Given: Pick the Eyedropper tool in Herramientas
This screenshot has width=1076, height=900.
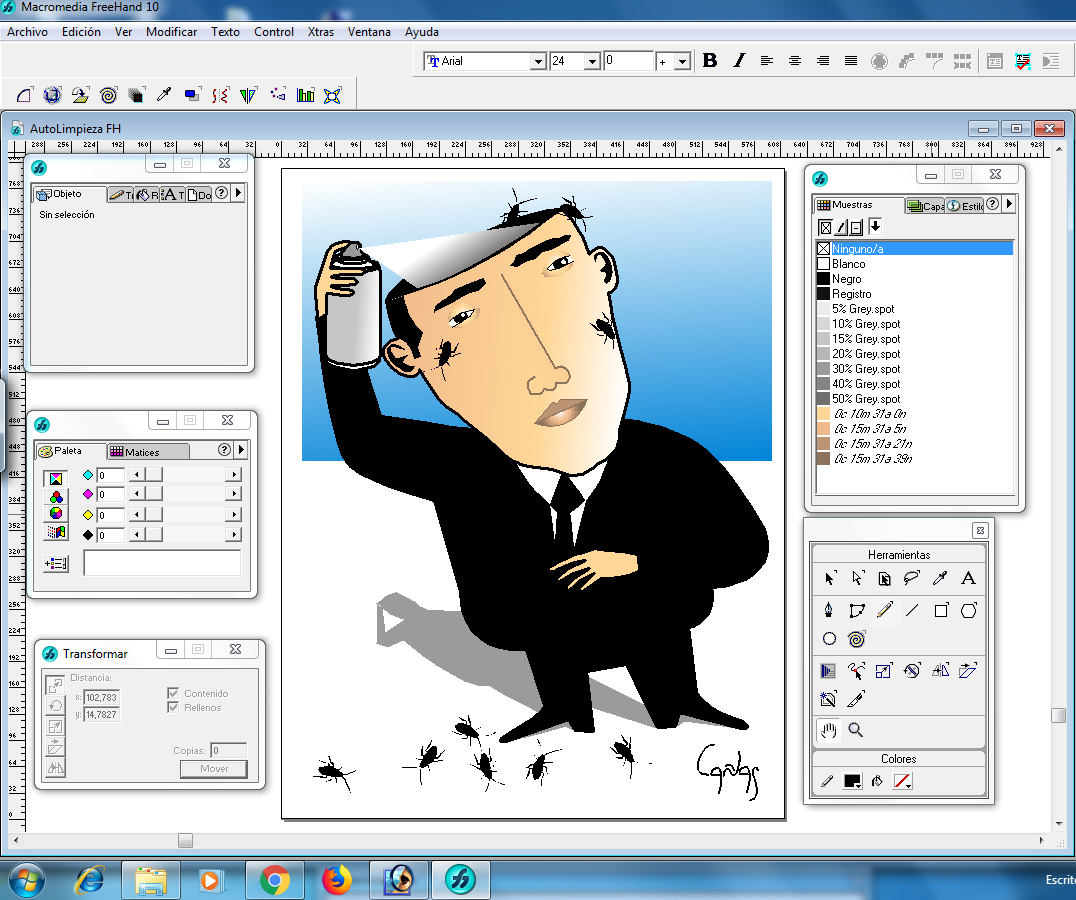Looking at the screenshot, I should 940,578.
